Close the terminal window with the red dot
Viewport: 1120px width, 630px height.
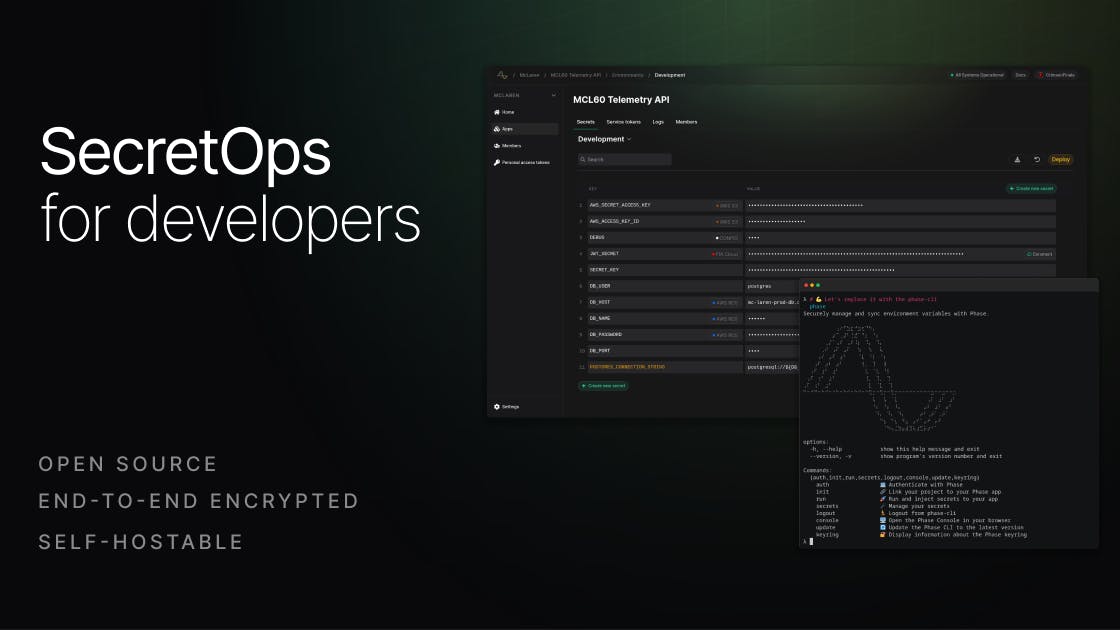(x=806, y=285)
